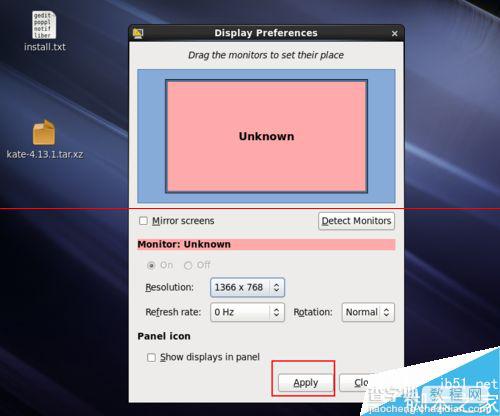
Task: Select the kate-4.13.1.tar.xz archive icon
Action: click(44, 132)
